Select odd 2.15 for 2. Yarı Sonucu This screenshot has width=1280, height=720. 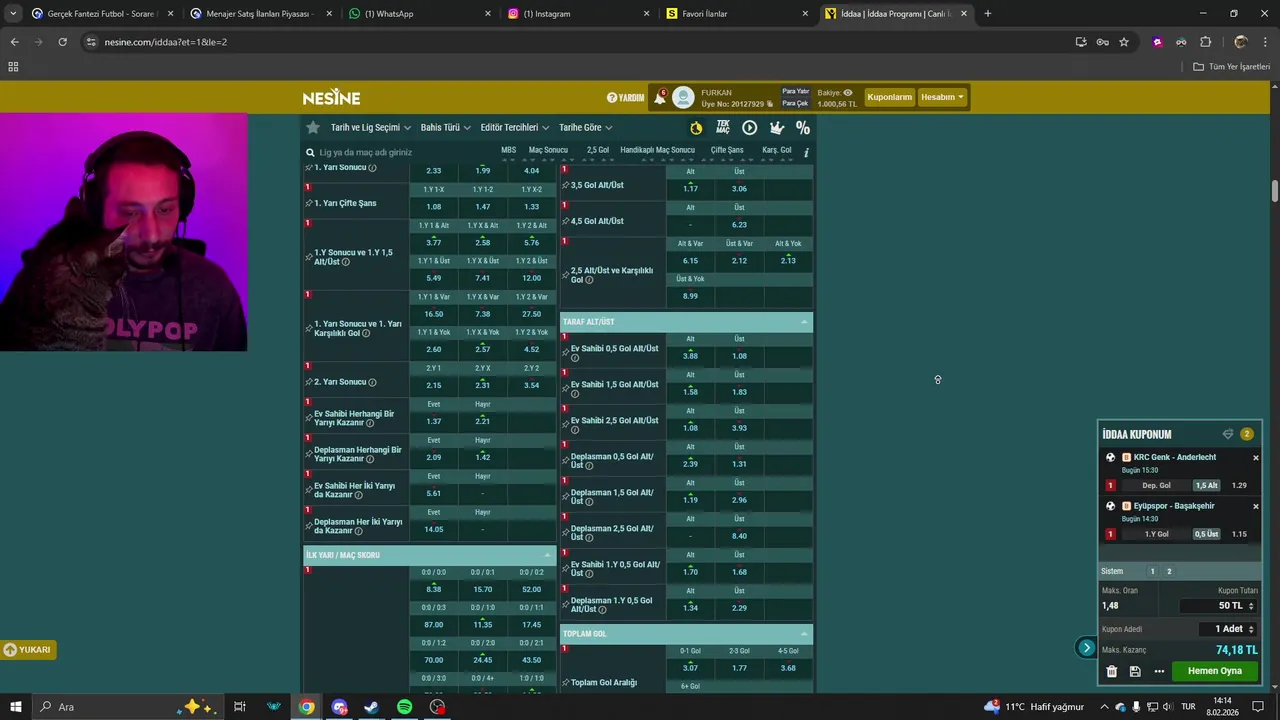pyautogui.click(x=434, y=385)
